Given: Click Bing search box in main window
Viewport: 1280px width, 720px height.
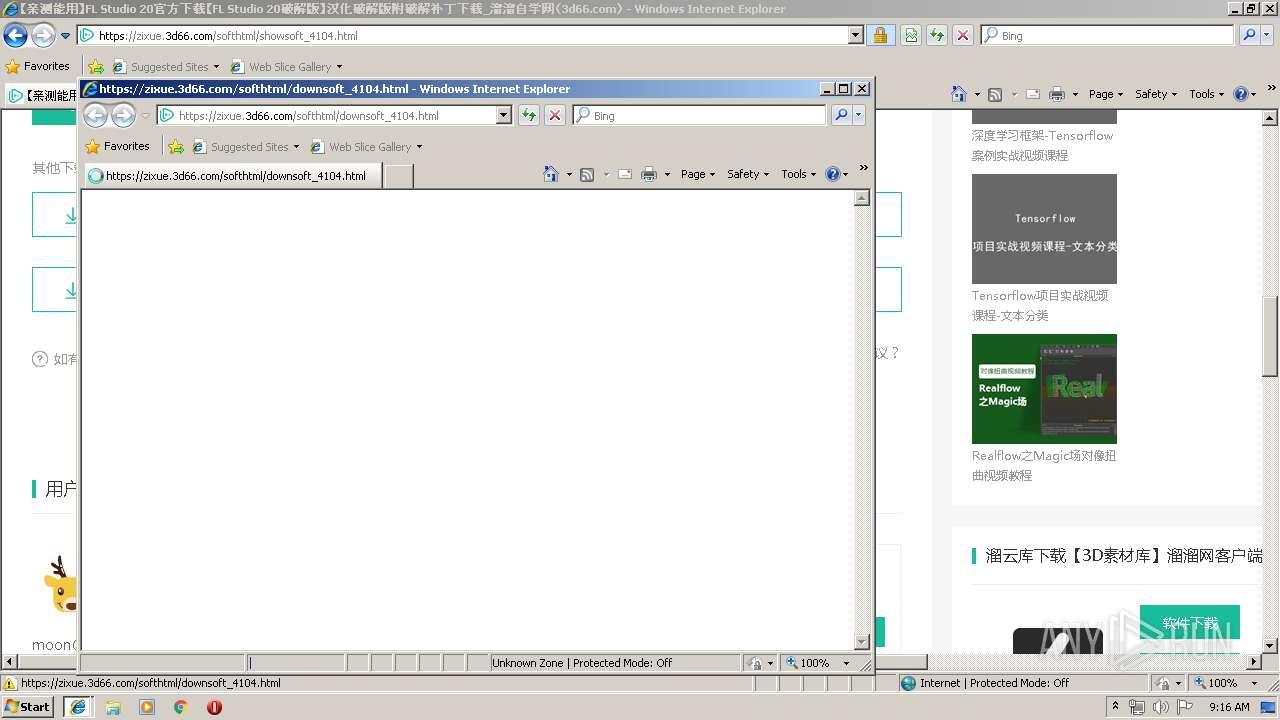Looking at the screenshot, I should (1107, 36).
